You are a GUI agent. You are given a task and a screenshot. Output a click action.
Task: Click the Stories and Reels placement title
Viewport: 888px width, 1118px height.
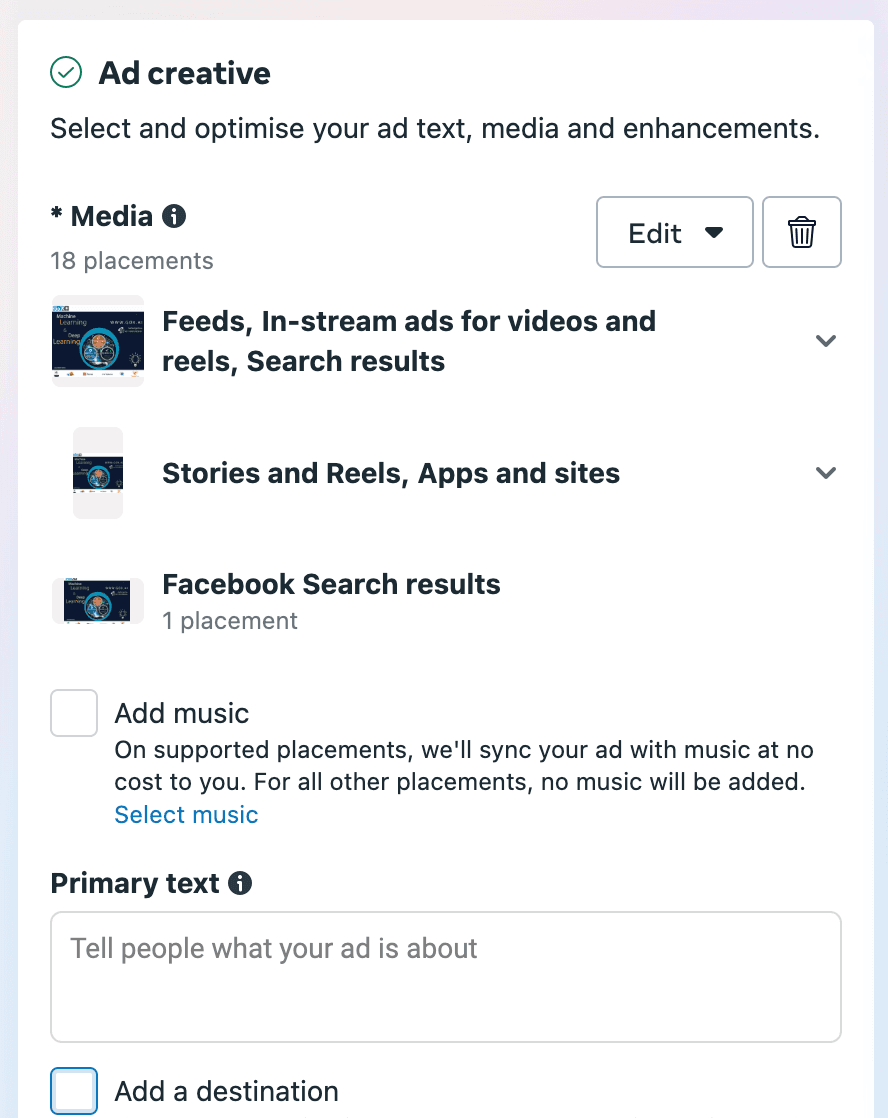point(391,473)
